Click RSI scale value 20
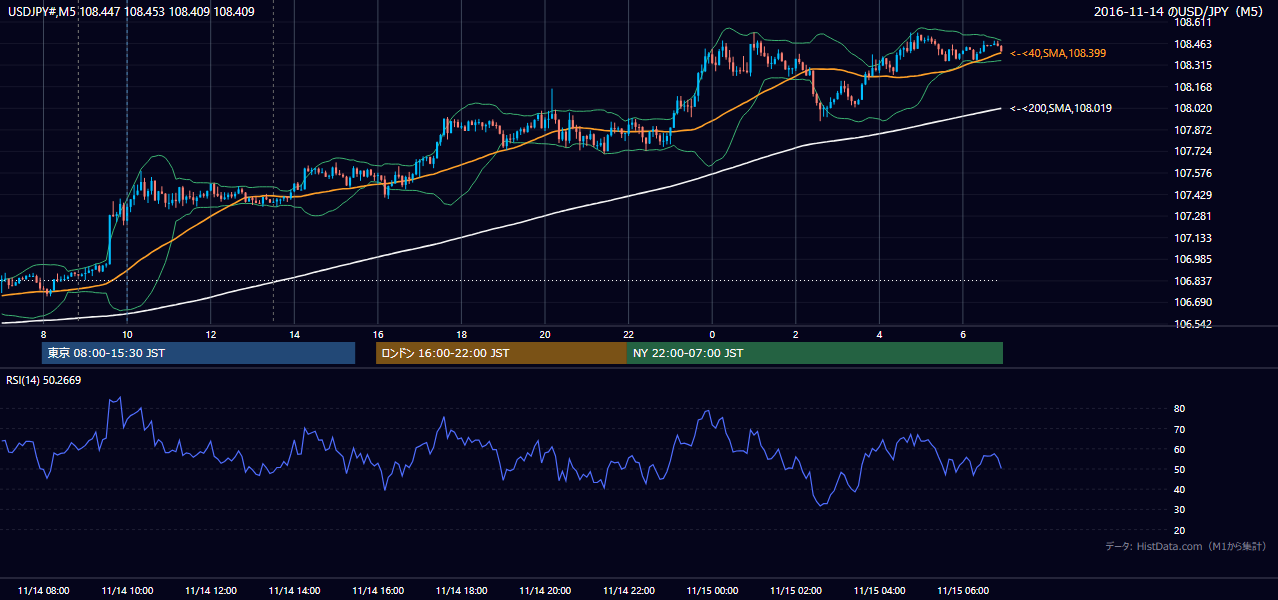 [1179, 530]
